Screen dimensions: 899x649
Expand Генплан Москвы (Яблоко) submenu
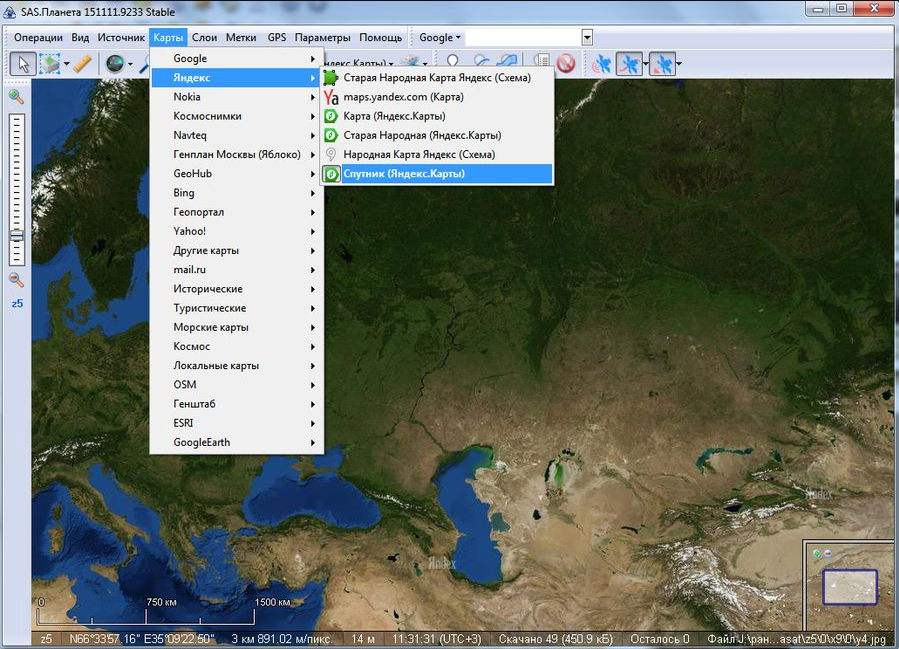click(237, 154)
